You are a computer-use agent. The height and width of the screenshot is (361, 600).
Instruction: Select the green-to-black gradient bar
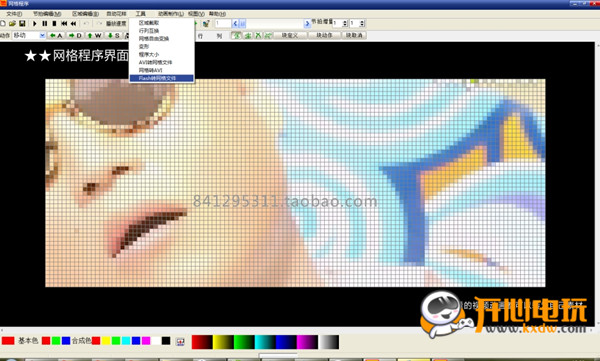pos(244,342)
